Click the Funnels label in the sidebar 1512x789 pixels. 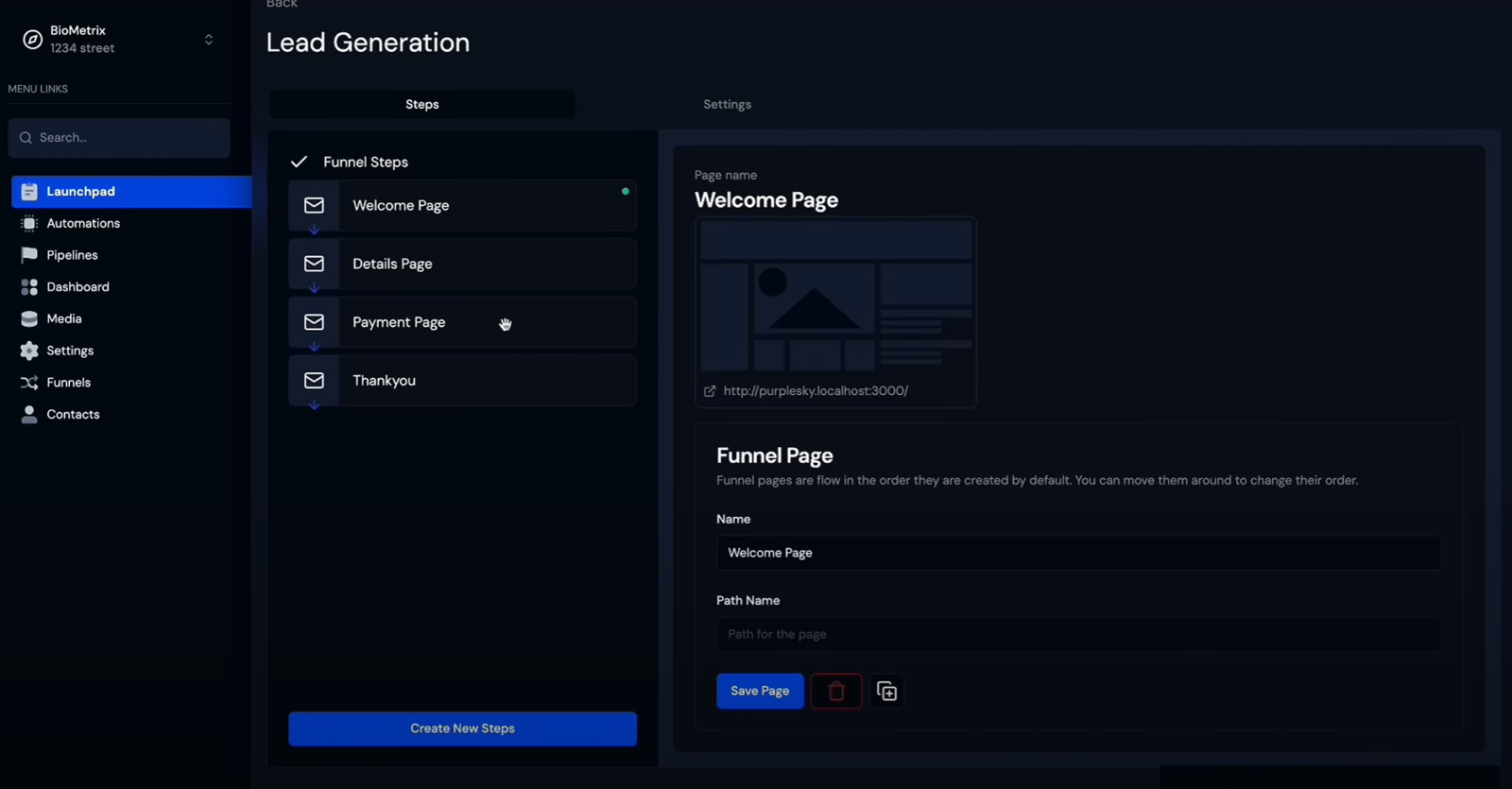tap(69, 383)
